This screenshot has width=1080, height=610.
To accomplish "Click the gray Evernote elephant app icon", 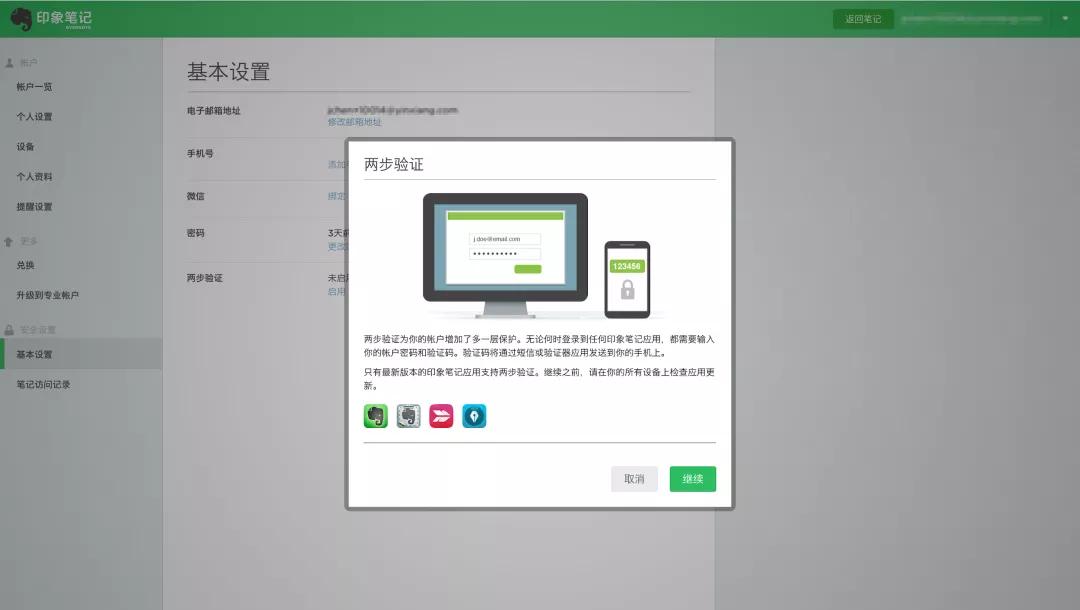I will (x=408, y=416).
